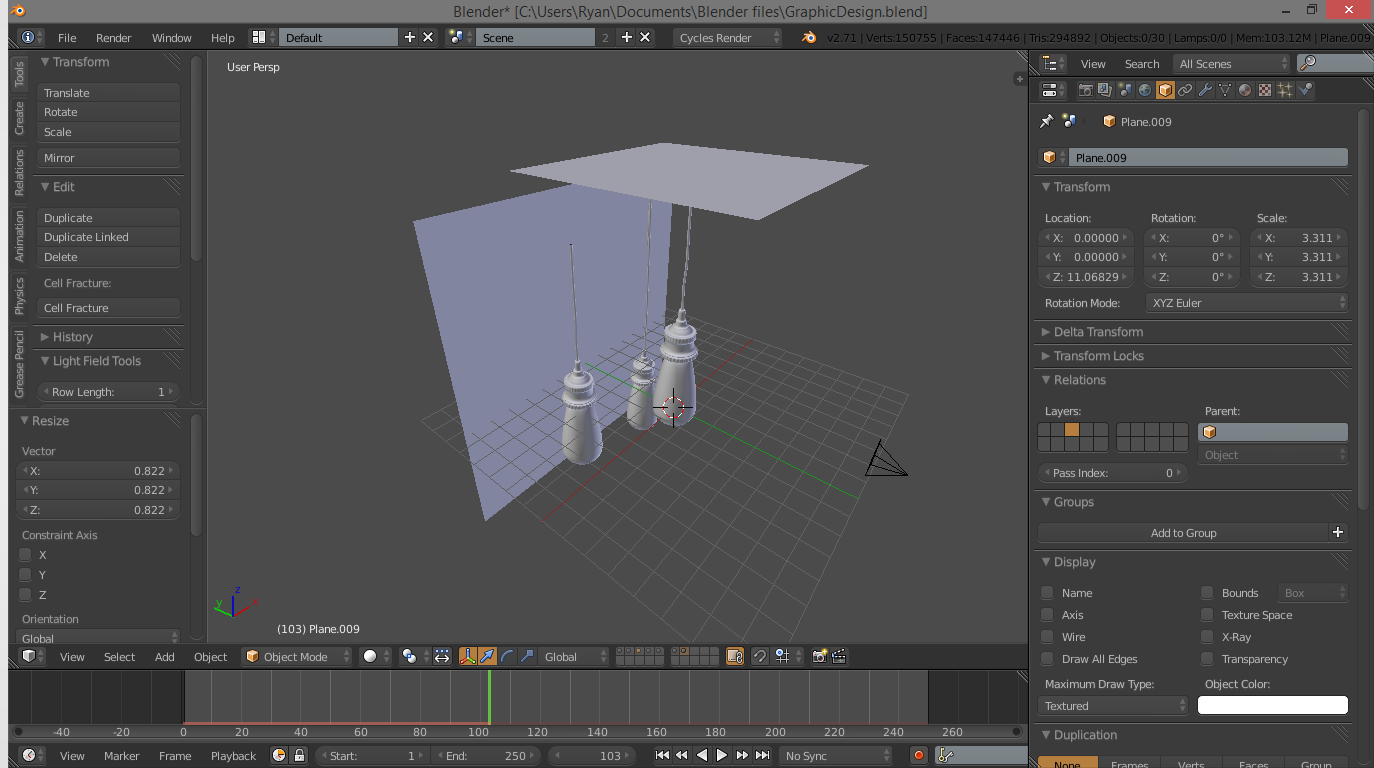Switch to the Create tool shelf tab
Screen dimensions: 1374x768
pos(19,118)
